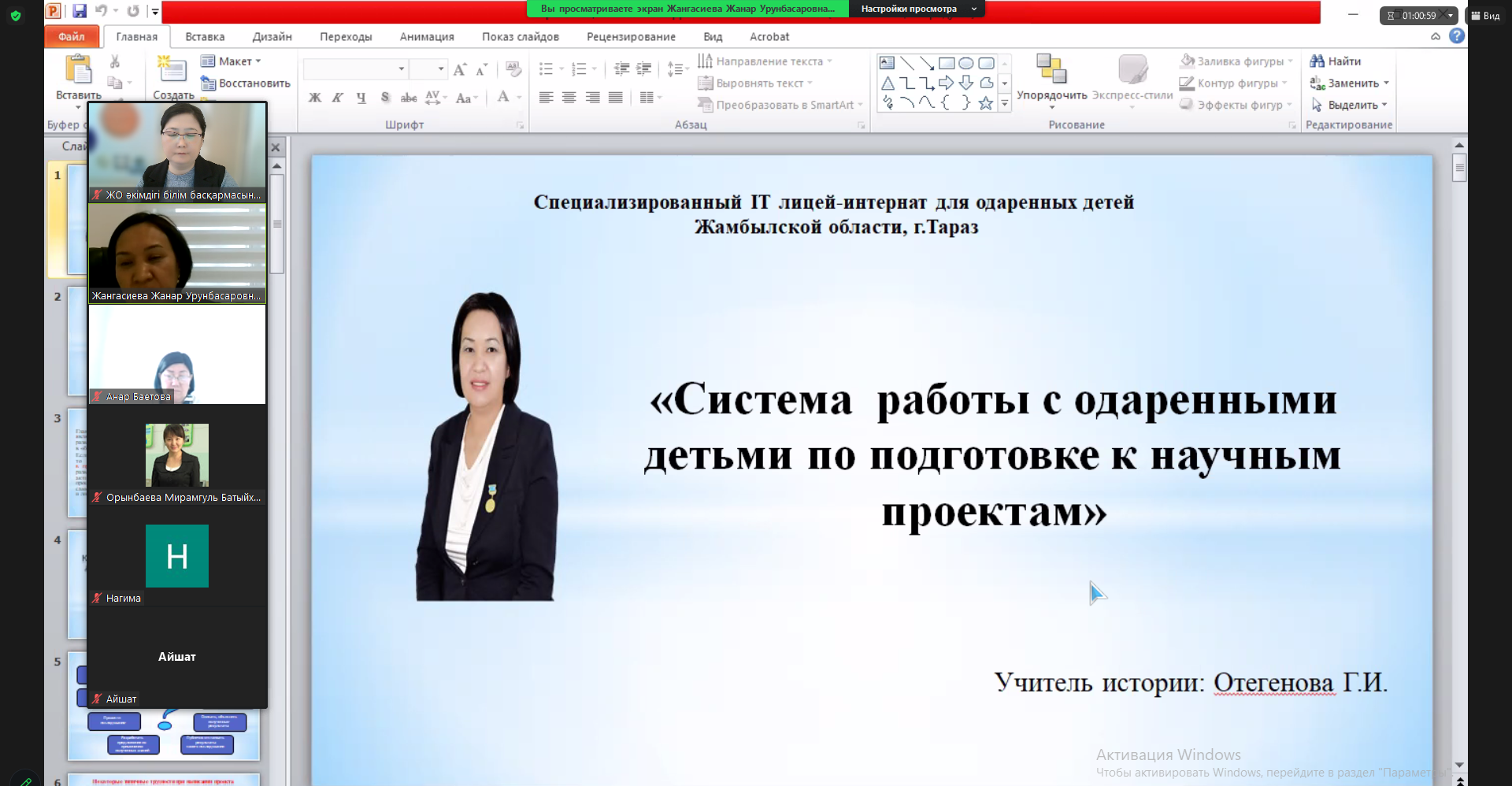This screenshot has height=786, width=1512.
Task: Toggle Strikethrough (abc) formatting
Action: tap(409, 98)
